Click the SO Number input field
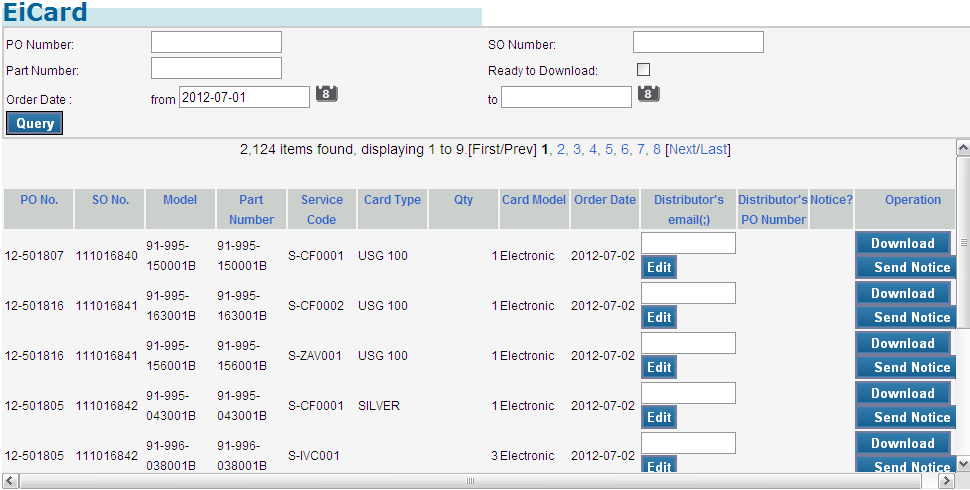Viewport: 970px width, 490px height. tap(698, 42)
